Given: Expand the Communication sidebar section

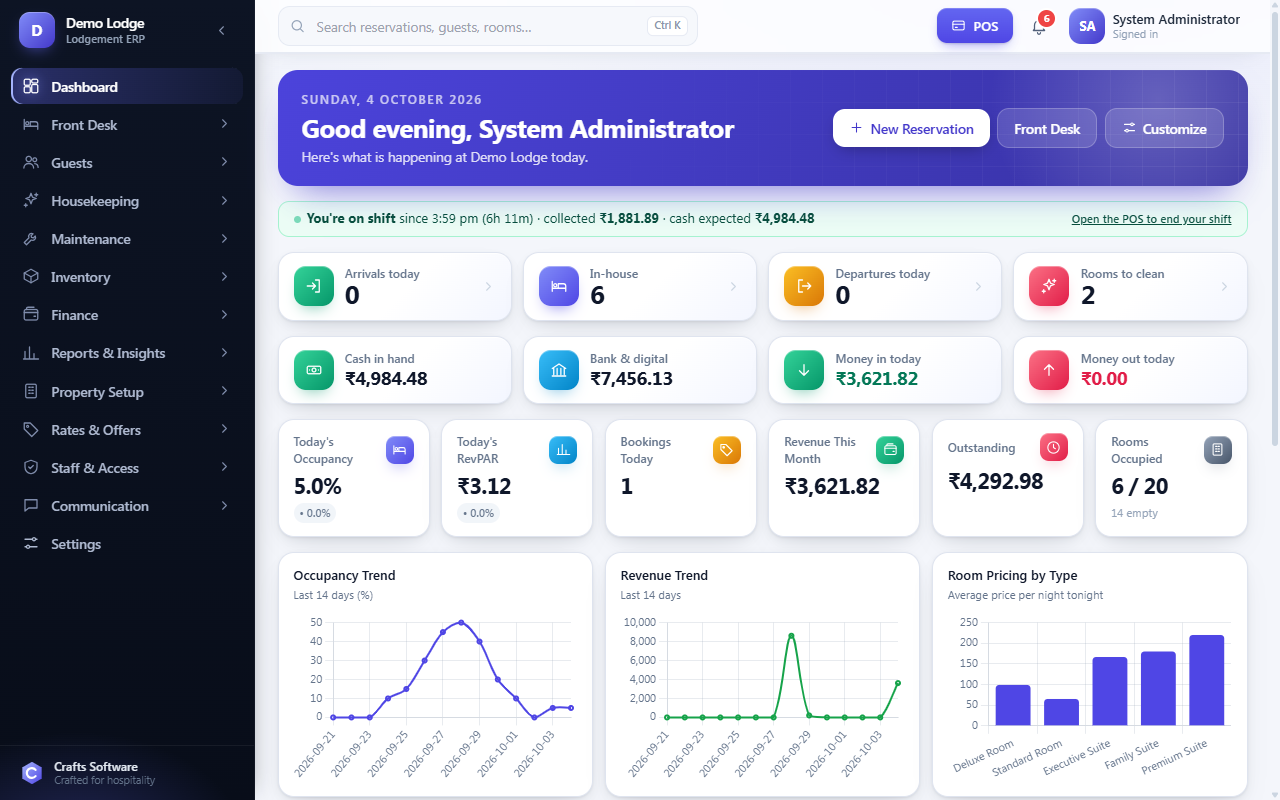Looking at the screenshot, I should [x=127, y=506].
